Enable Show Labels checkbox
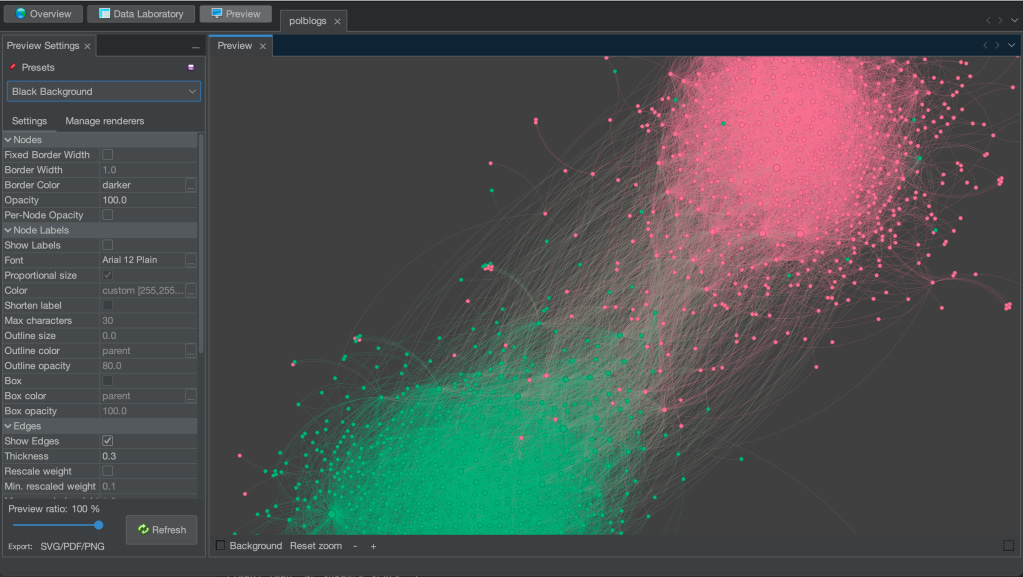The height and width of the screenshot is (577, 1023). (x=108, y=245)
